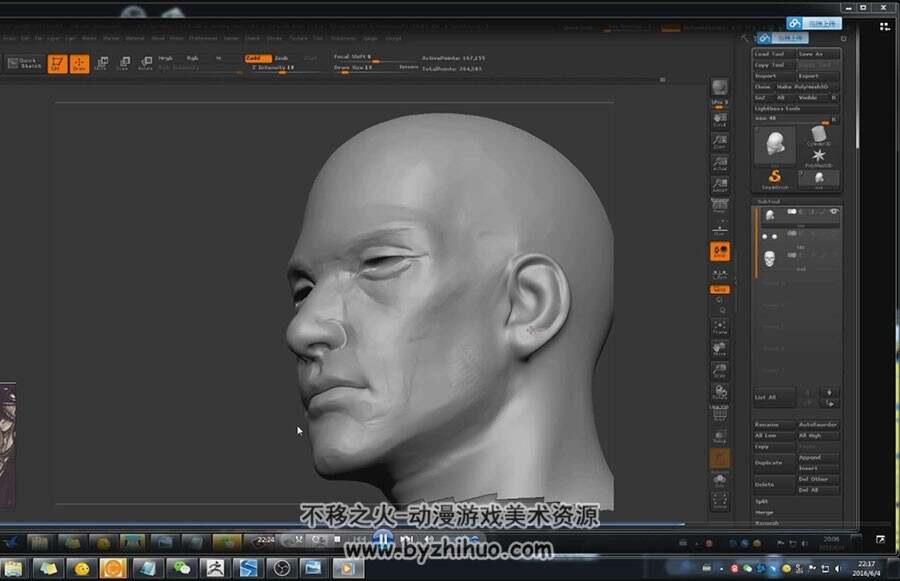Click the Xpose icon

pyautogui.click(x=720, y=501)
